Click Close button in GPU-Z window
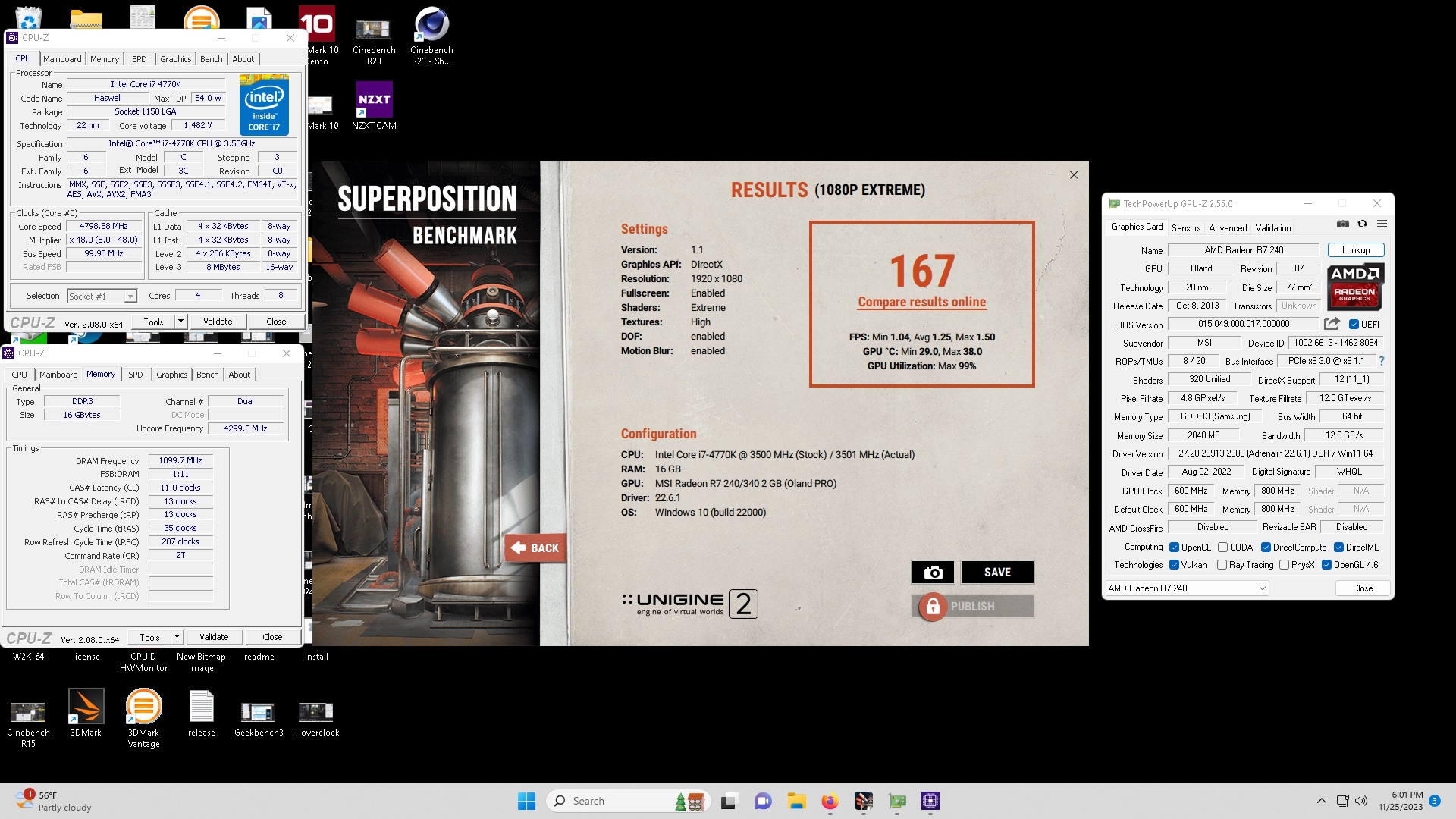Image resolution: width=1456 pixels, height=819 pixels. pyautogui.click(x=1362, y=588)
